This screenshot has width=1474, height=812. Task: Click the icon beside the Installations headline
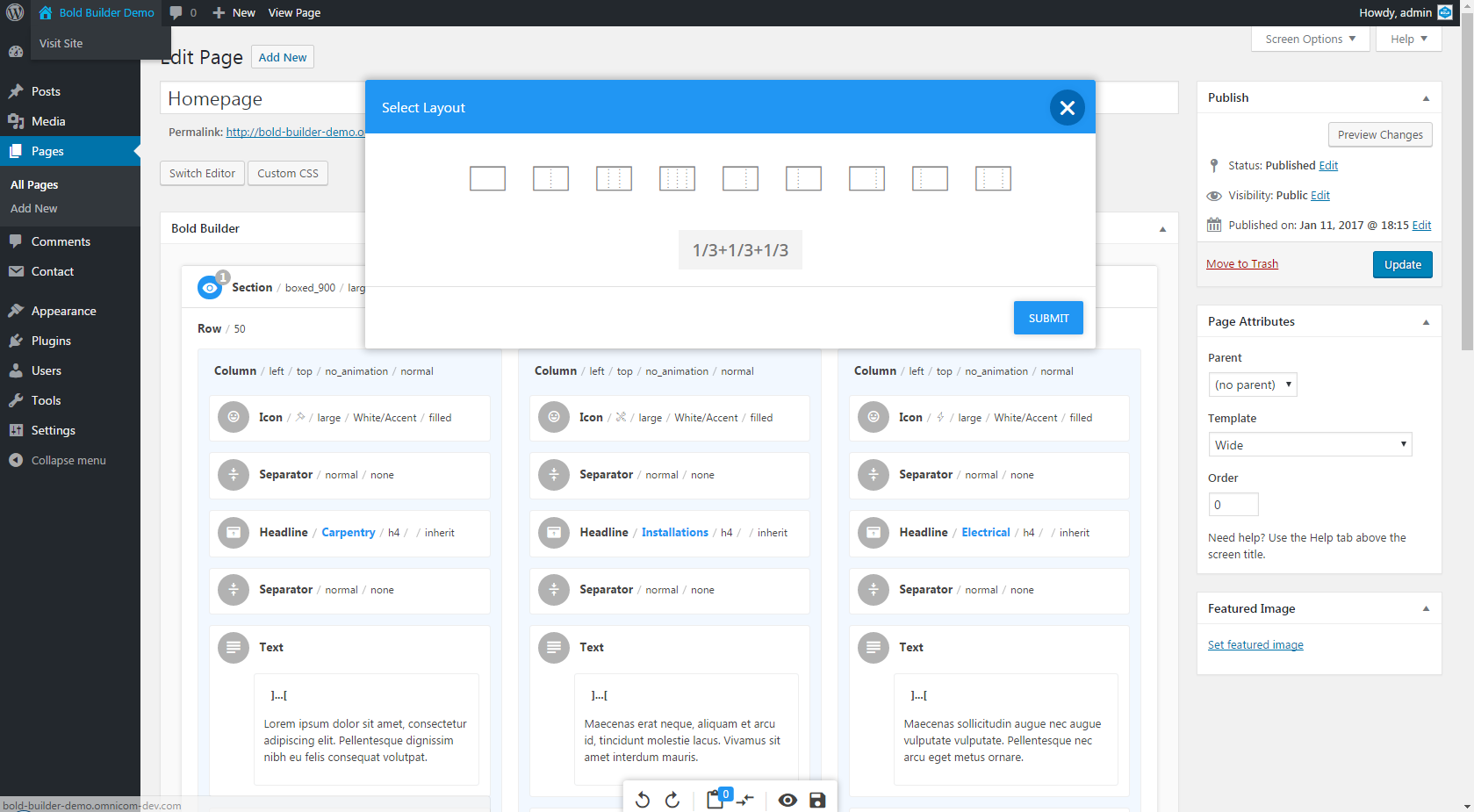tap(554, 533)
